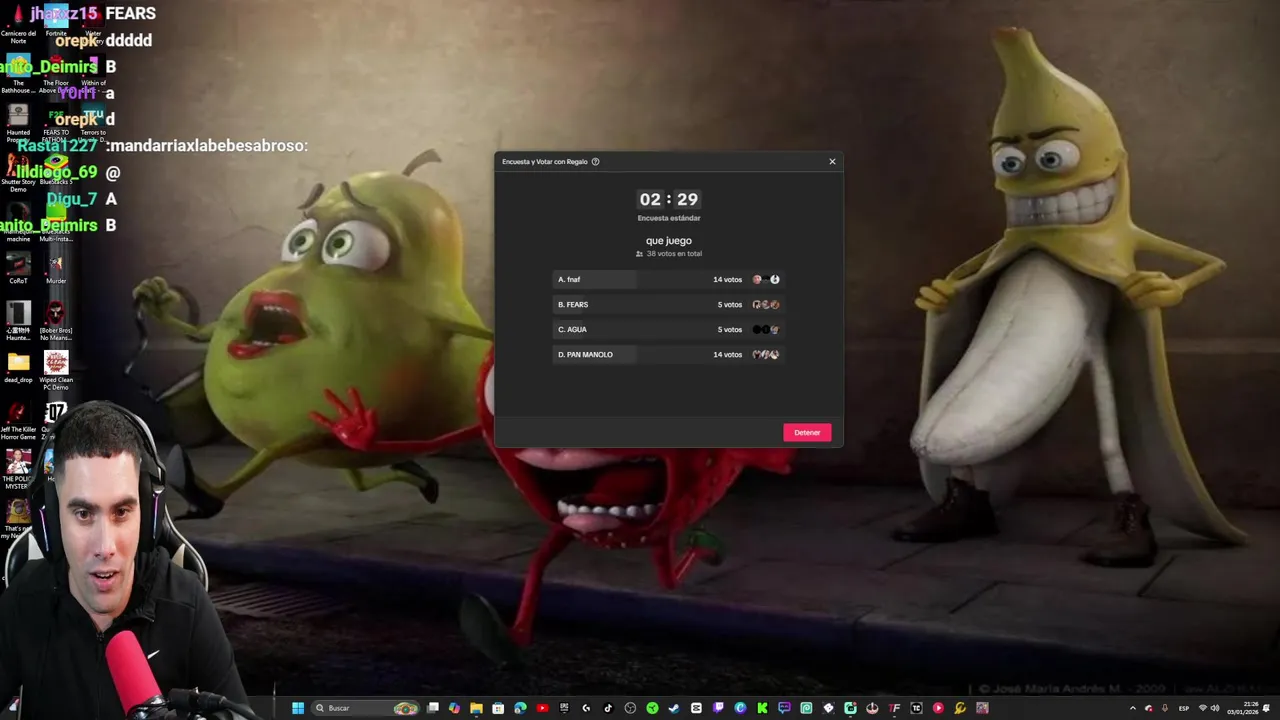Open YouTube from the taskbar
The width and height of the screenshot is (1280, 720).
(542, 708)
